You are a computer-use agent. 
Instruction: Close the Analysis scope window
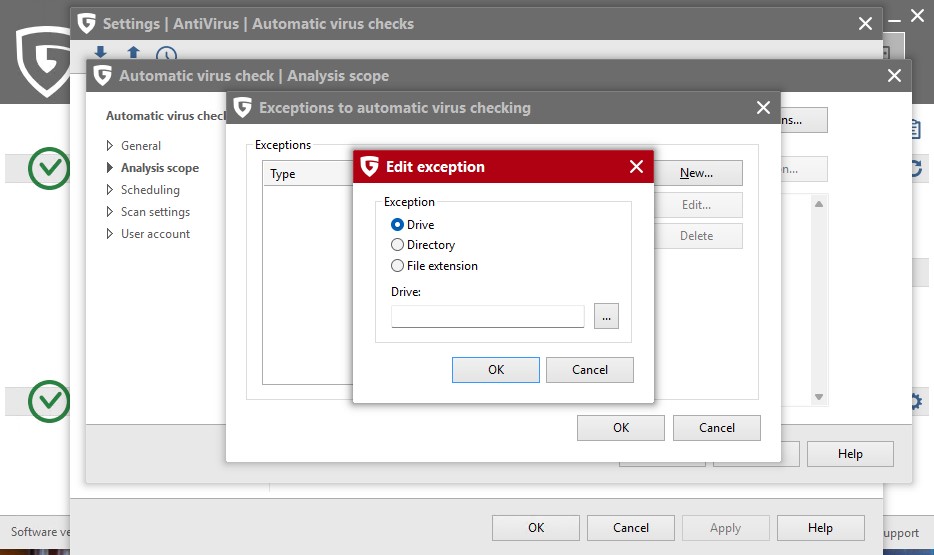(894, 76)
